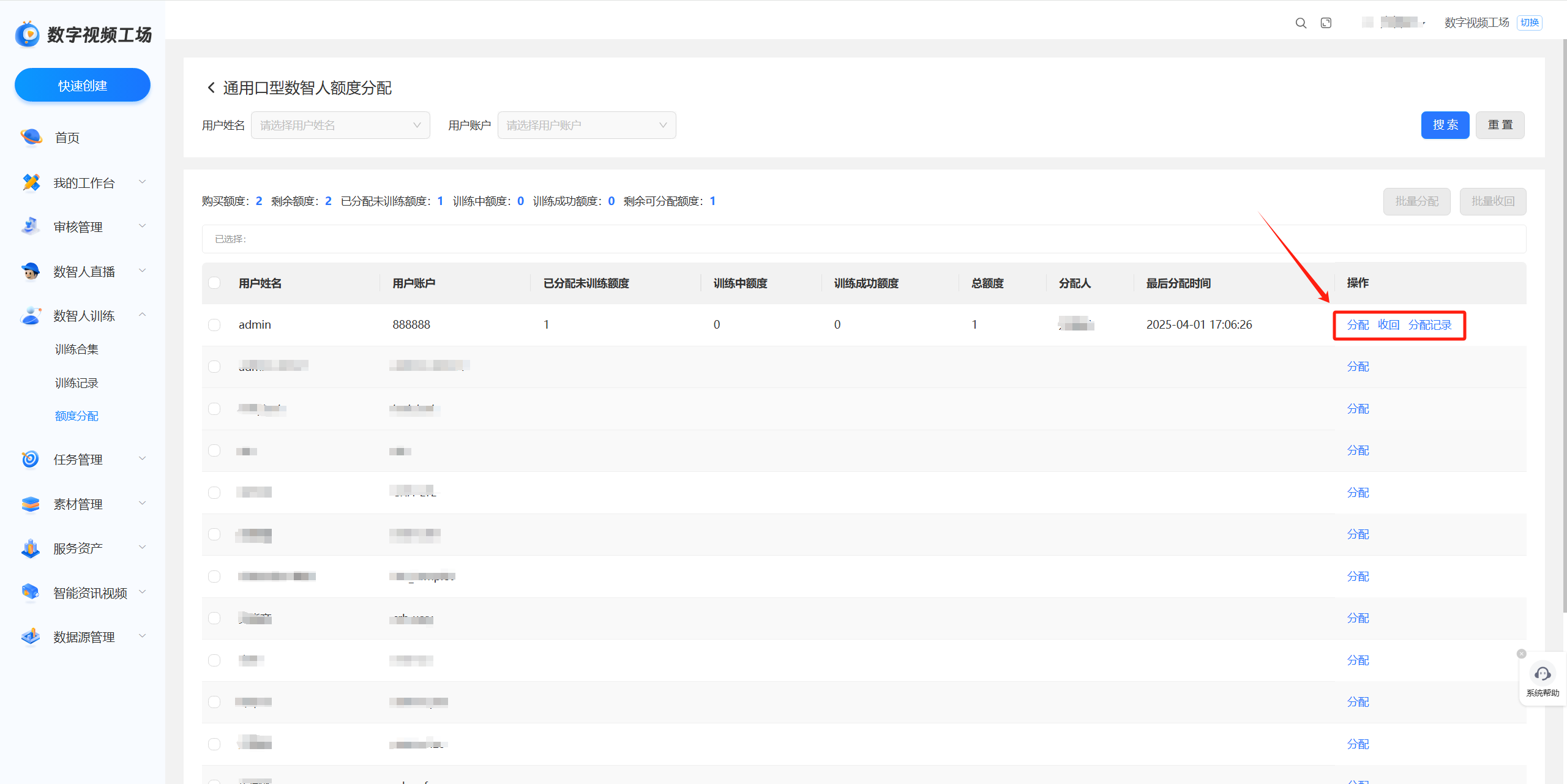
Task: Click the 首页 home icon in sidebar
Action: tap(31, 137)
